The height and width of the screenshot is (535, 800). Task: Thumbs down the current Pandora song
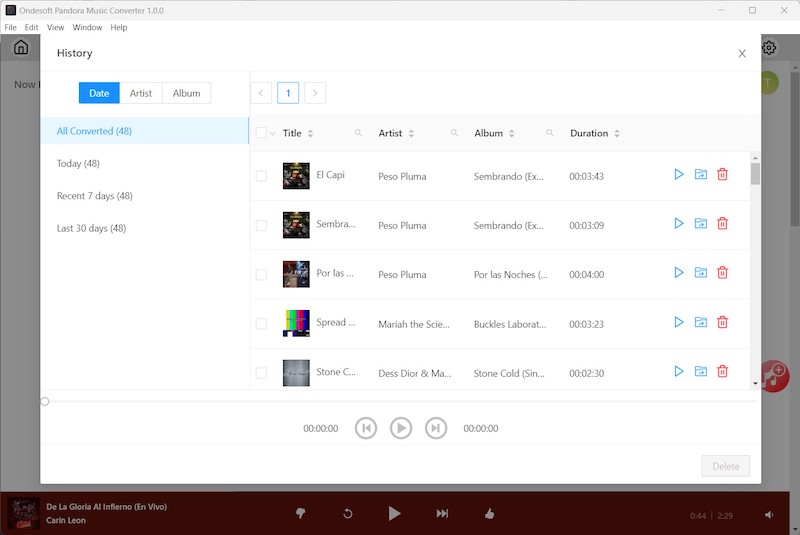[301, 513]
